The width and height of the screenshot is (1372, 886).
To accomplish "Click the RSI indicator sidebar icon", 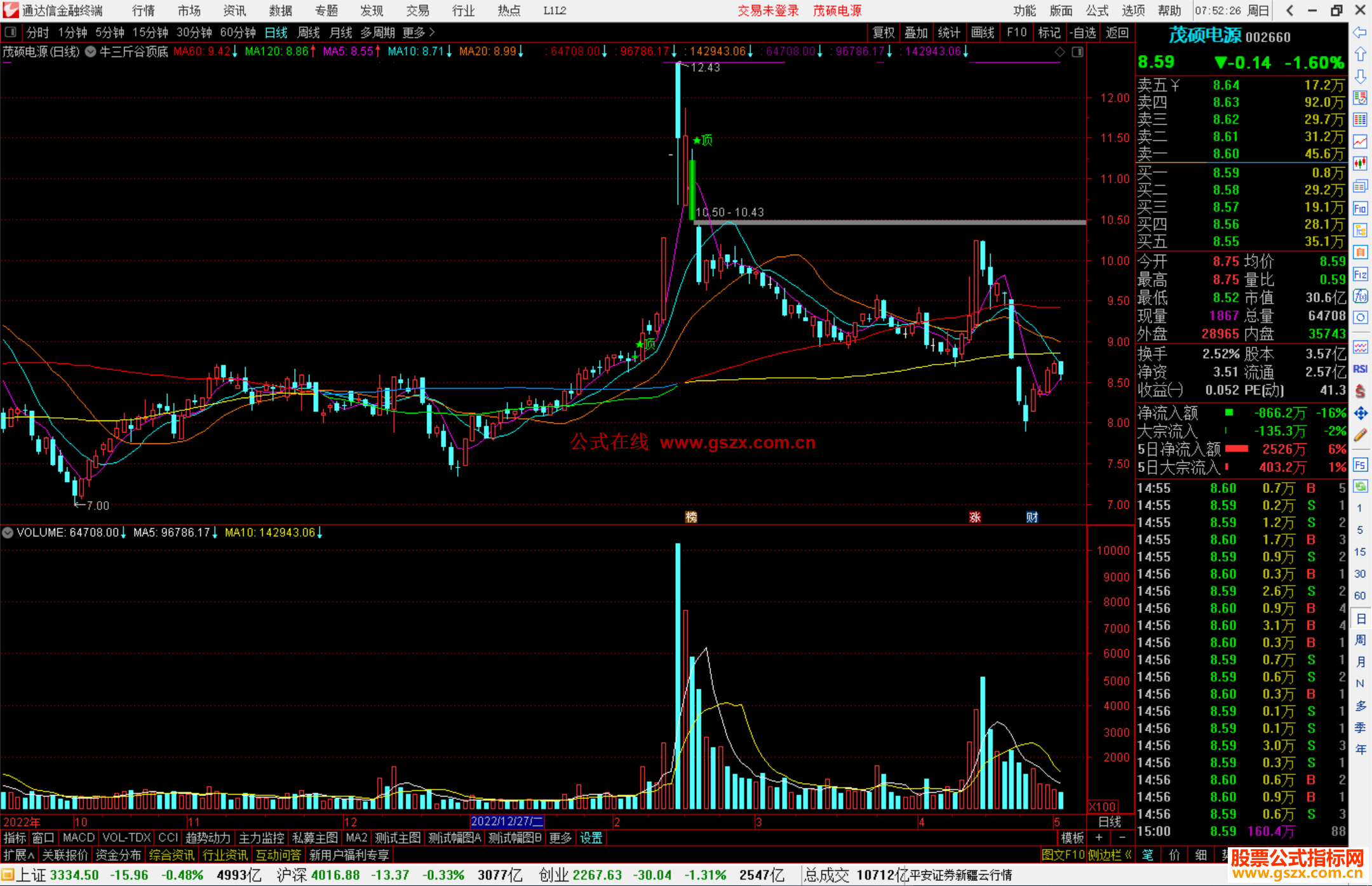I will point(1360,369).
